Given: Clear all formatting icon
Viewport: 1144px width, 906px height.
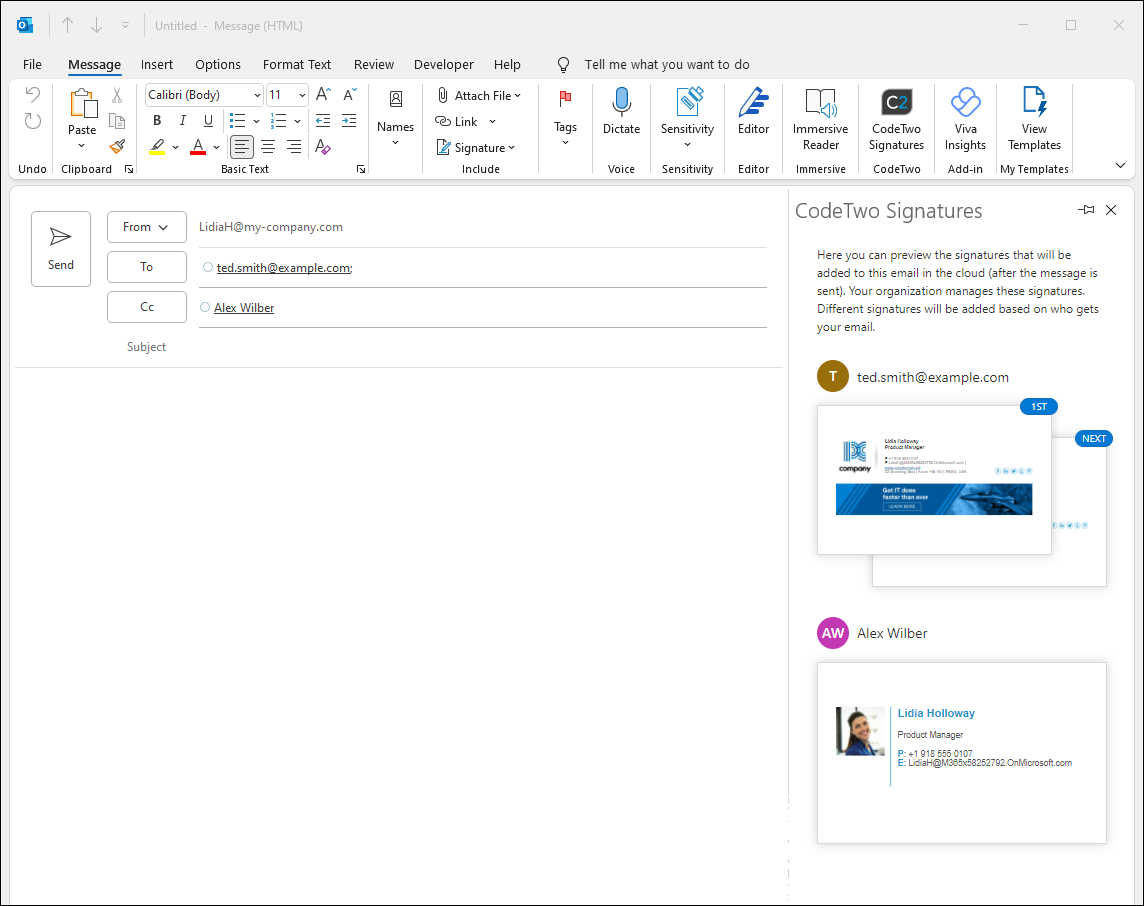Looking at the screenshot, I should pos(323,147).
